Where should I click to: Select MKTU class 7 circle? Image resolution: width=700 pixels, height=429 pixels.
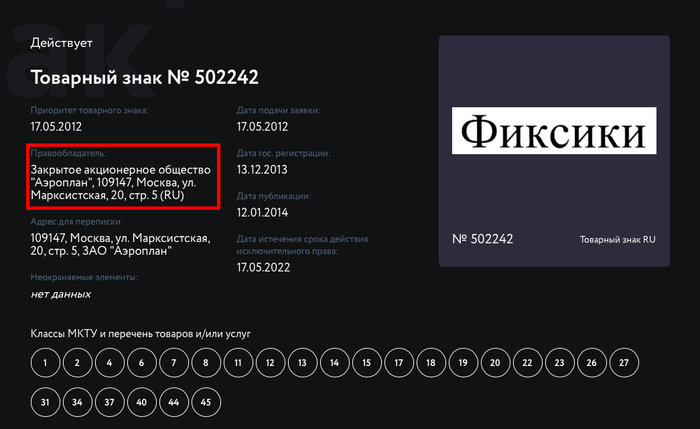(x=174, y=362)
